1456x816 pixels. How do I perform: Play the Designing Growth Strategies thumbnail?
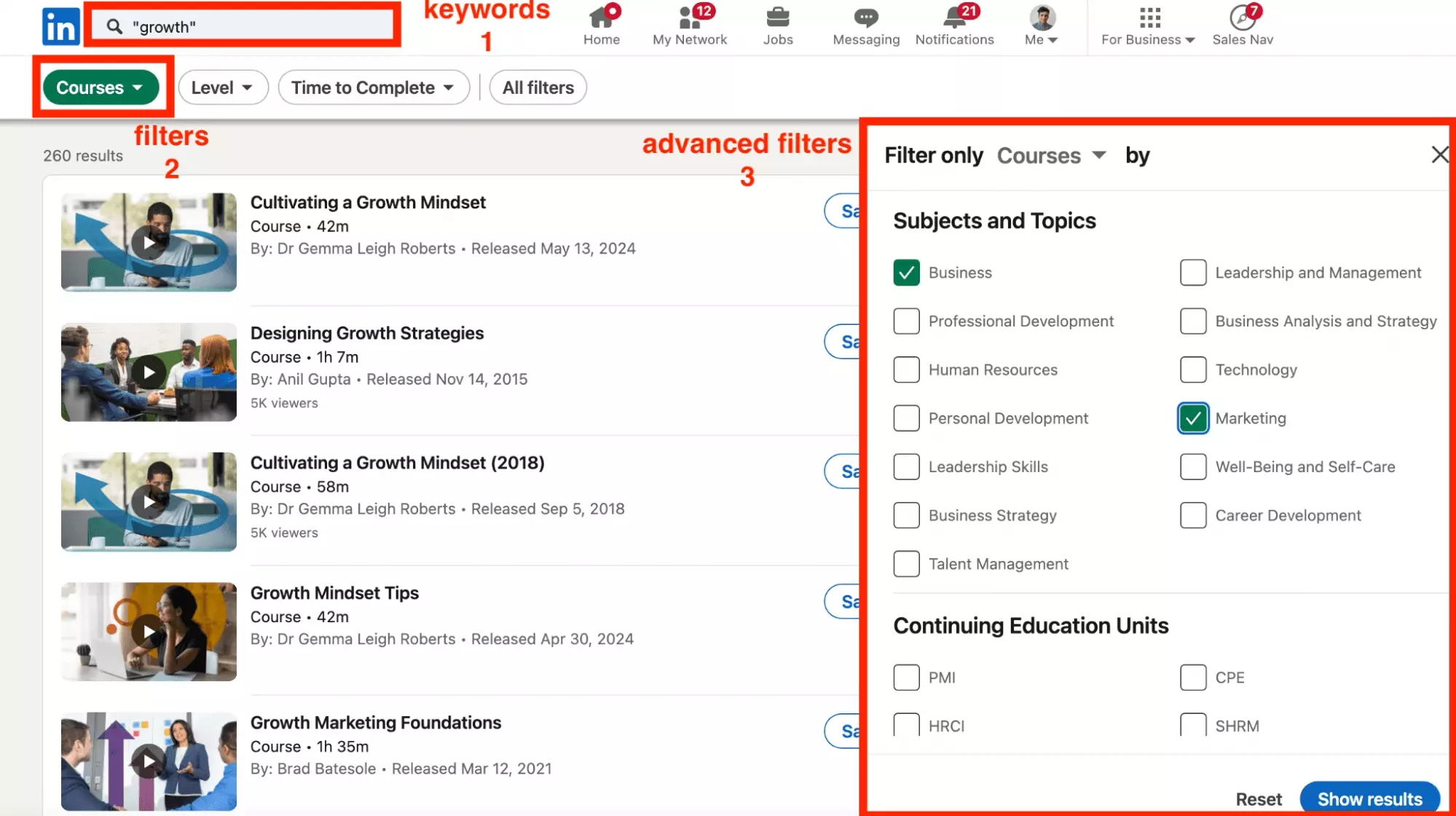[x=149, y=372]
